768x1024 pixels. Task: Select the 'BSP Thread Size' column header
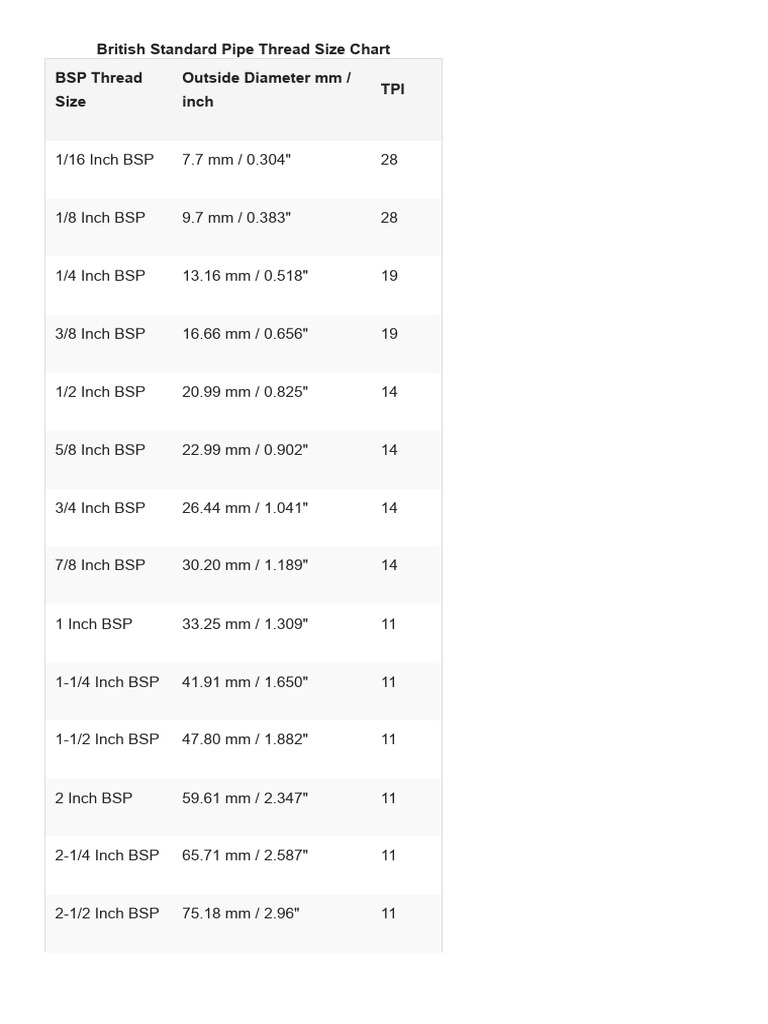tap(99, 89)
